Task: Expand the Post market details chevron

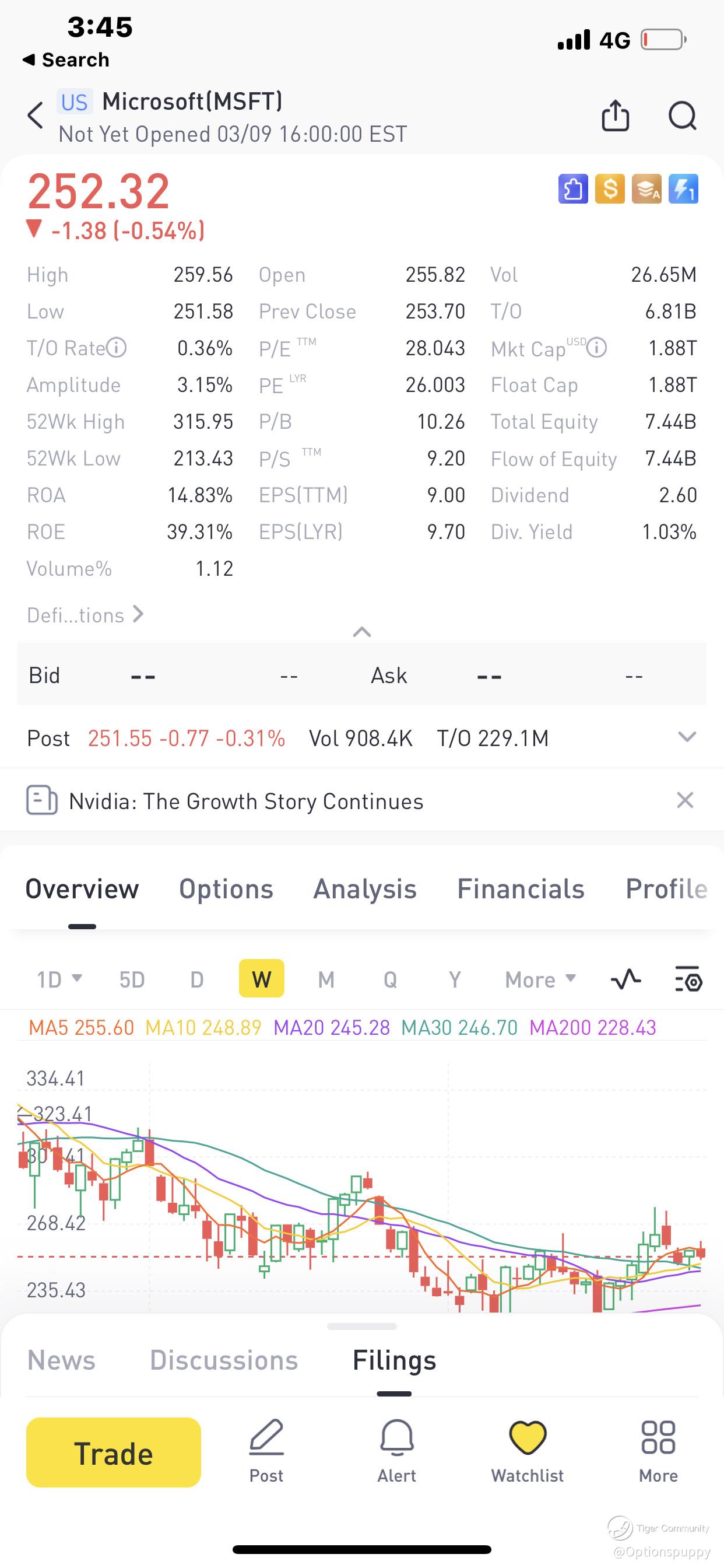Action: pos(687,737)
